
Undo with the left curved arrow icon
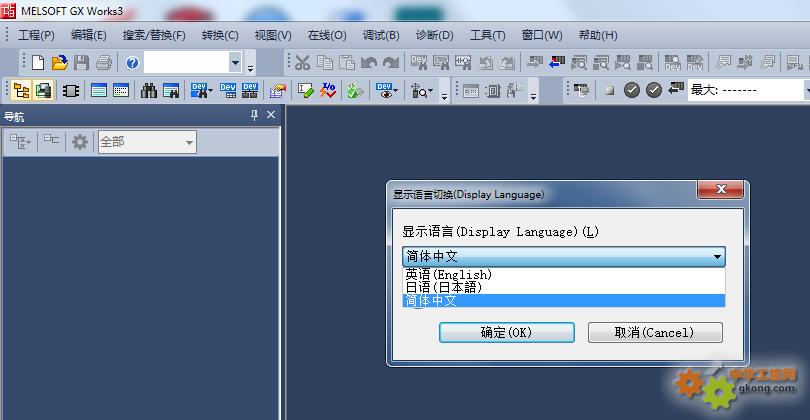pos(368,63)
